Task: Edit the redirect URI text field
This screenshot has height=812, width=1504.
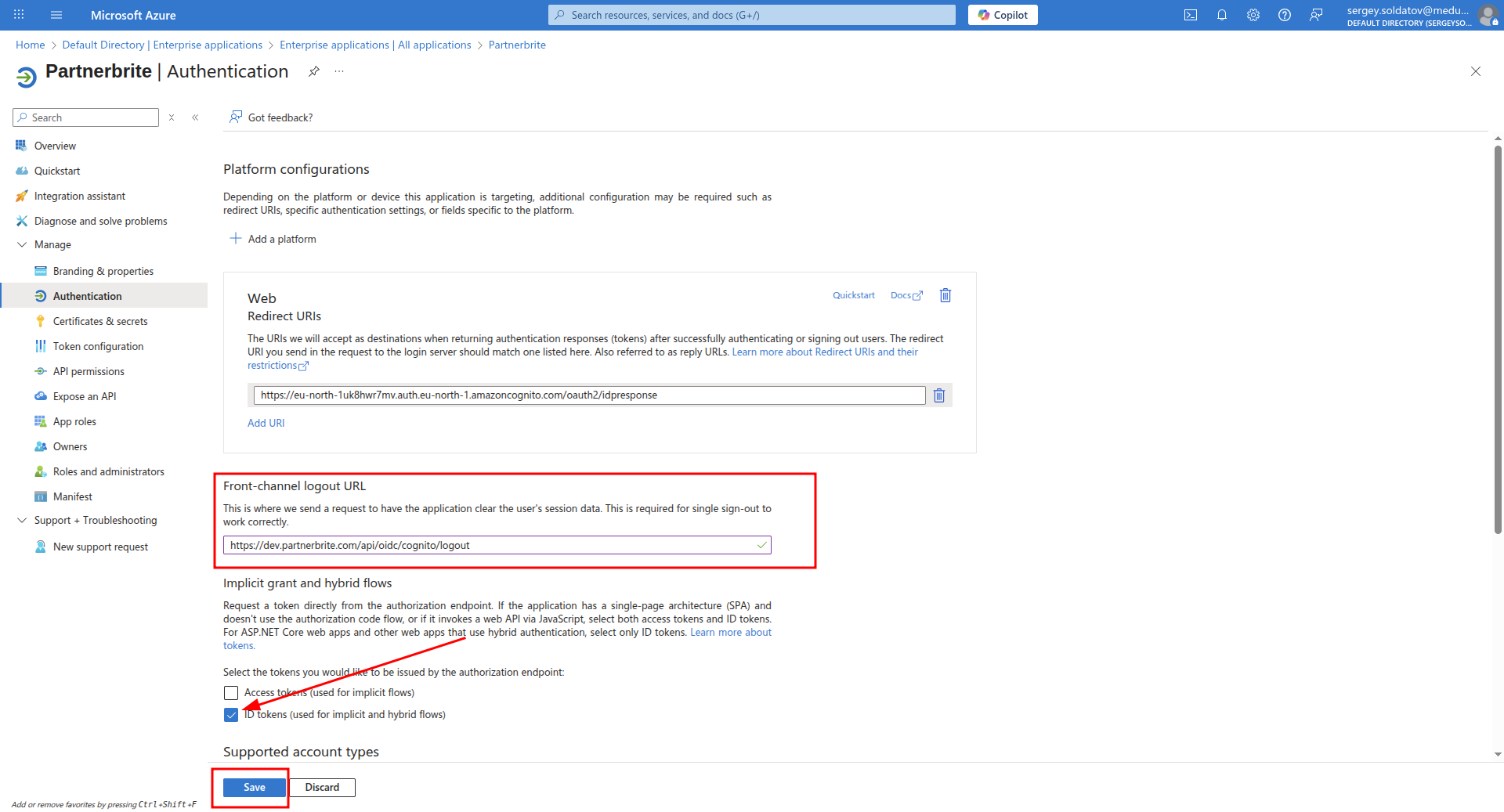Action: (x=589, y=395)
